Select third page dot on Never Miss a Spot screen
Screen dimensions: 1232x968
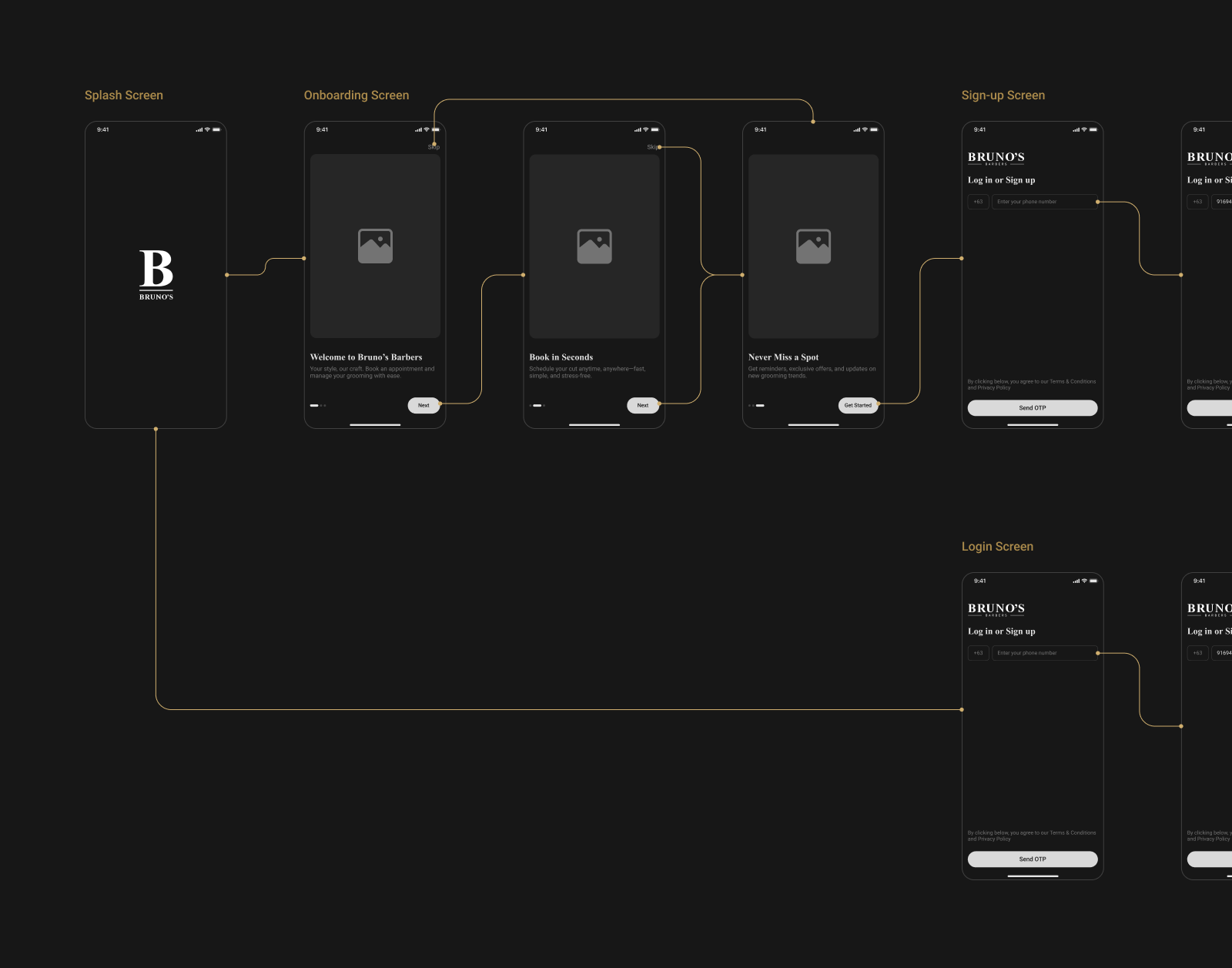pos(758,405)
